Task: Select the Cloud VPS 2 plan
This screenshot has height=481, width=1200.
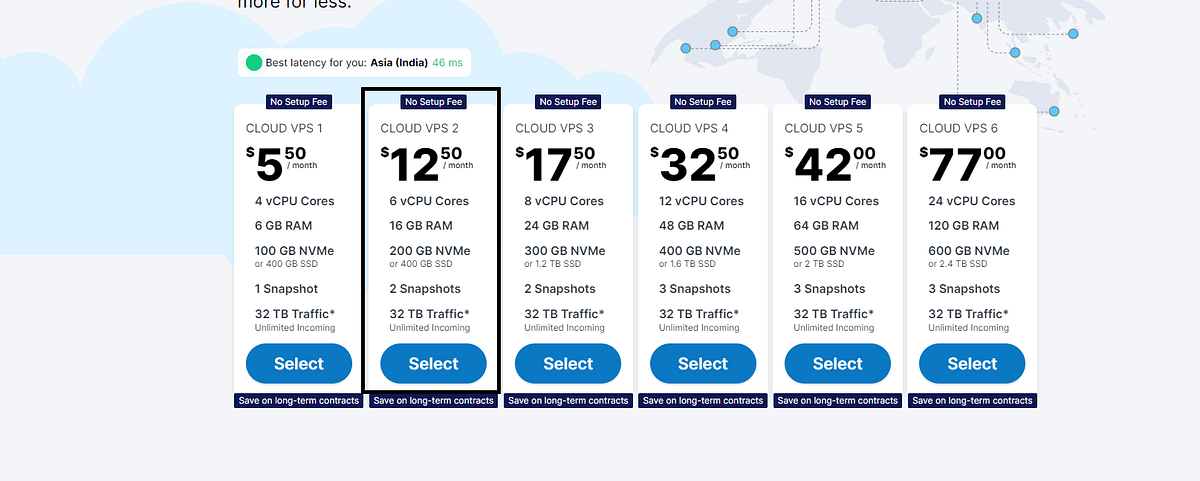Action: point(433,364)
